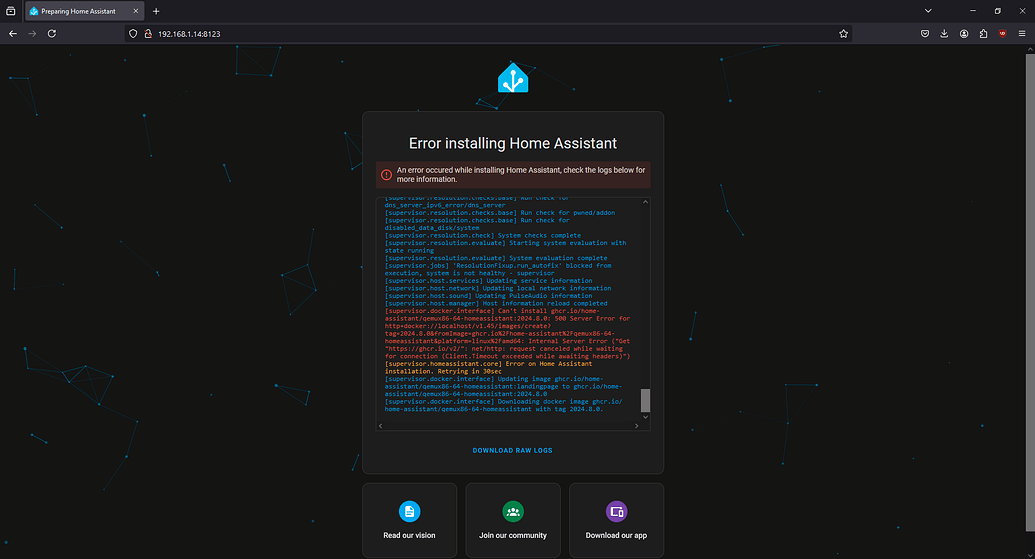Close the Preparing Home Assistant tab
This screenshot has height=559, width=1035.
[135, 11]
